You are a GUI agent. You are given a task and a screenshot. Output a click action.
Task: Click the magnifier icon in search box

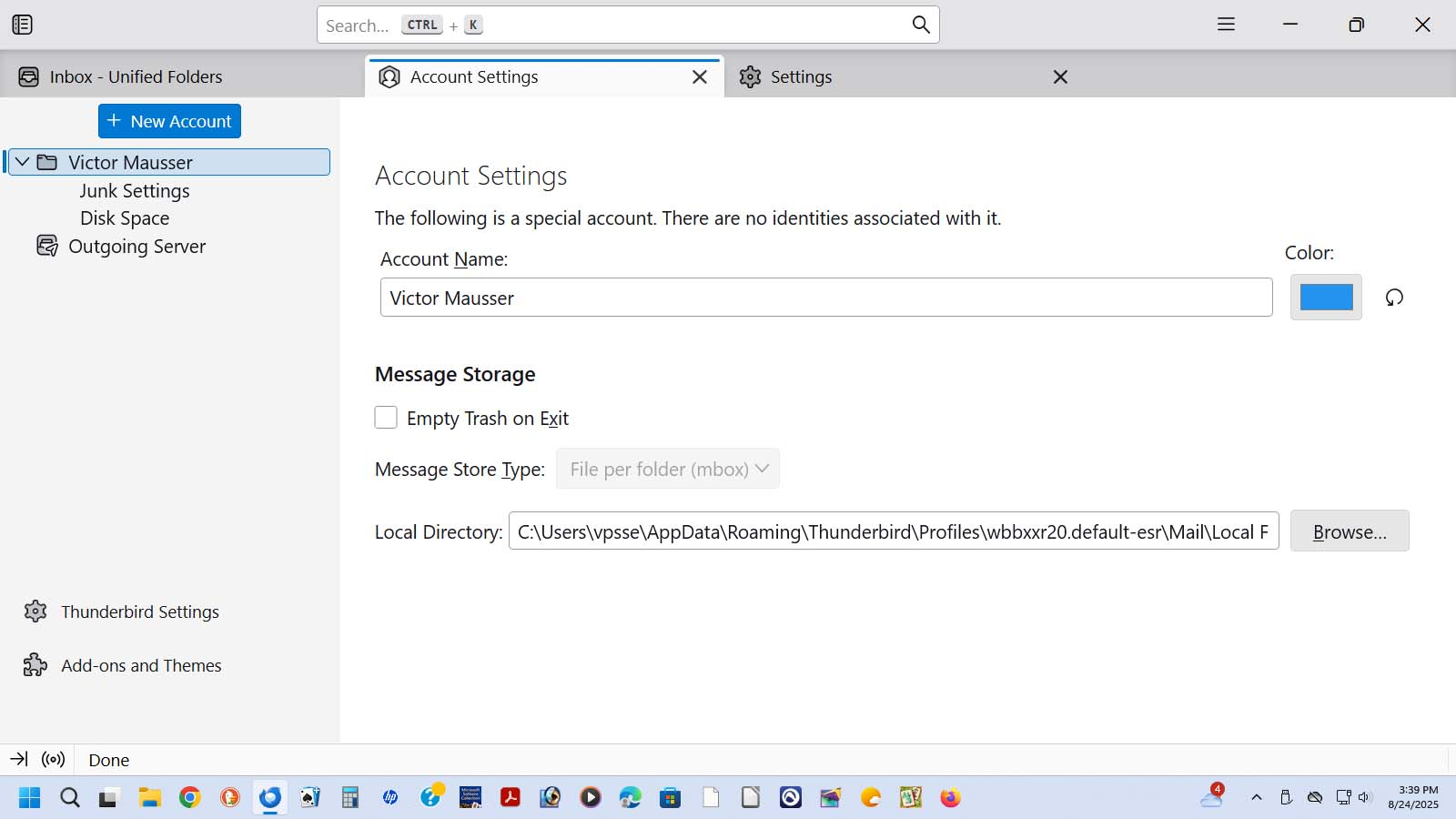pos(920,25)
